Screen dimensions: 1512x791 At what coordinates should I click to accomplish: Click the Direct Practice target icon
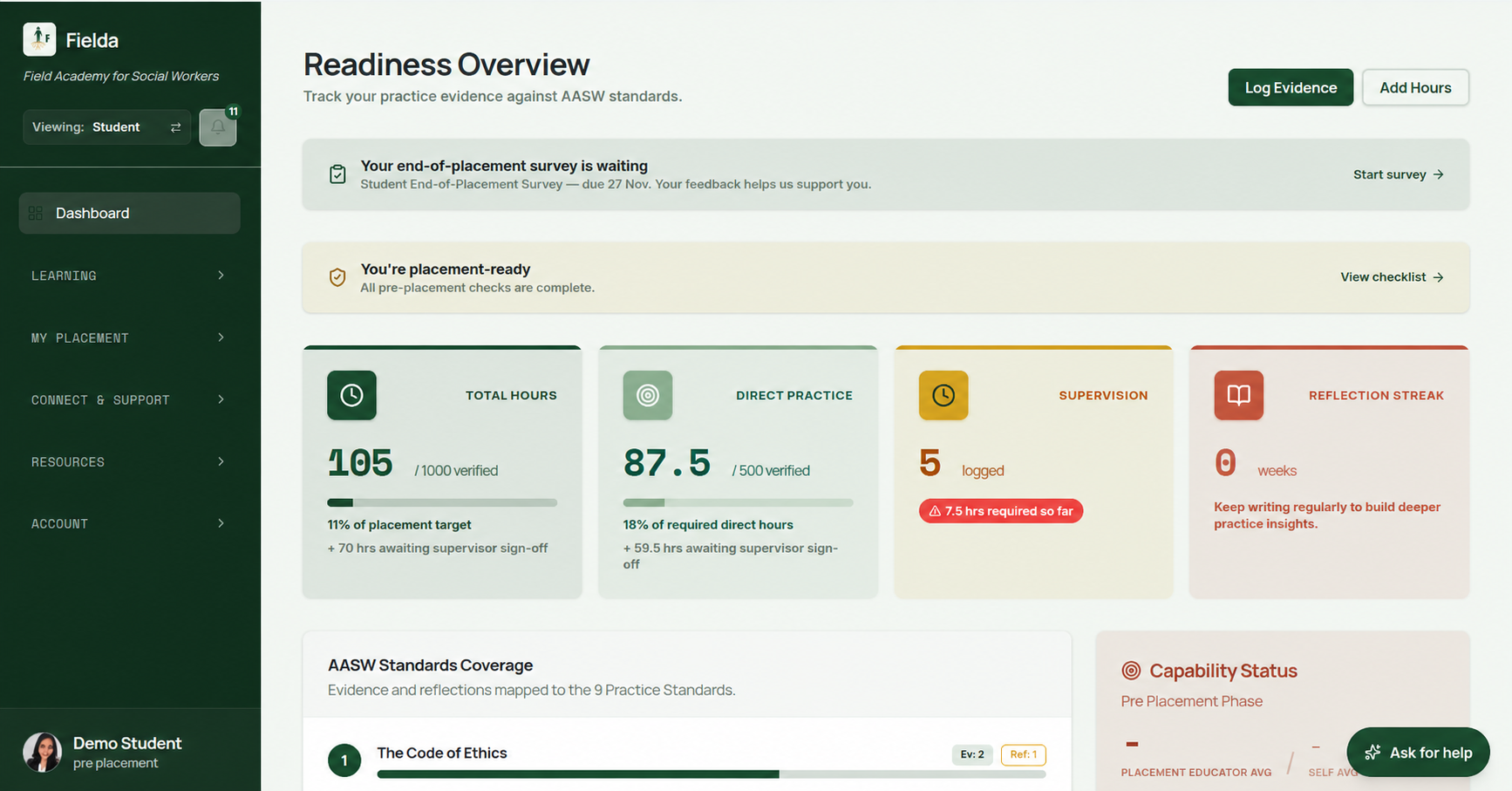pos(648,395)
